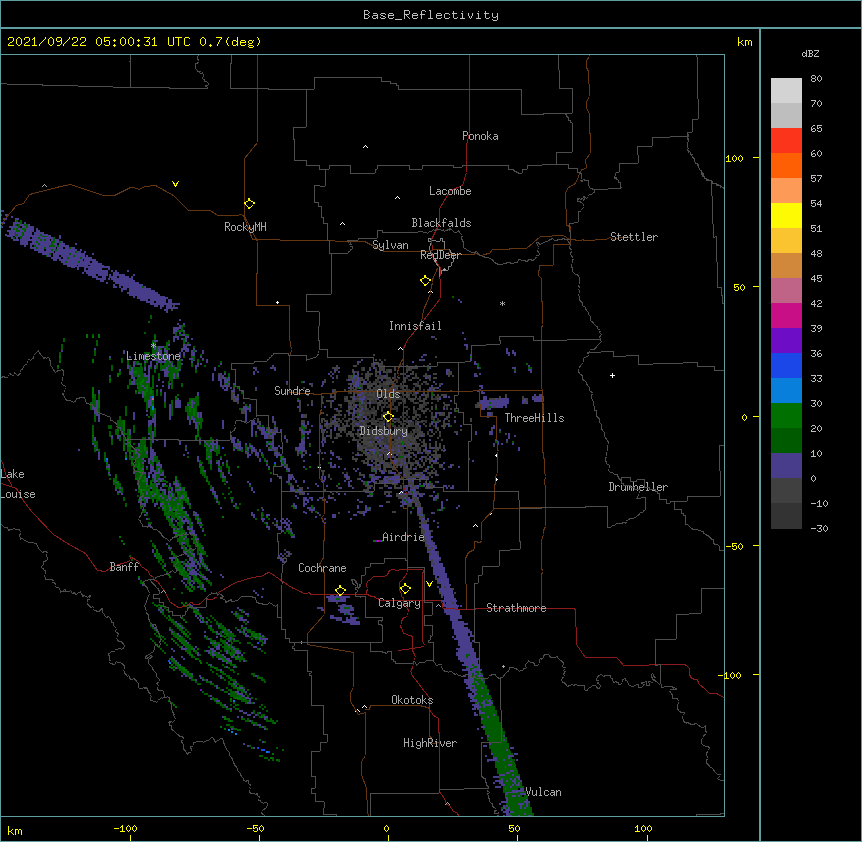Select the slate purple 10-0 dBZ swatch
This screenshot has width=862, height=842.
click(x=786, y=466)
